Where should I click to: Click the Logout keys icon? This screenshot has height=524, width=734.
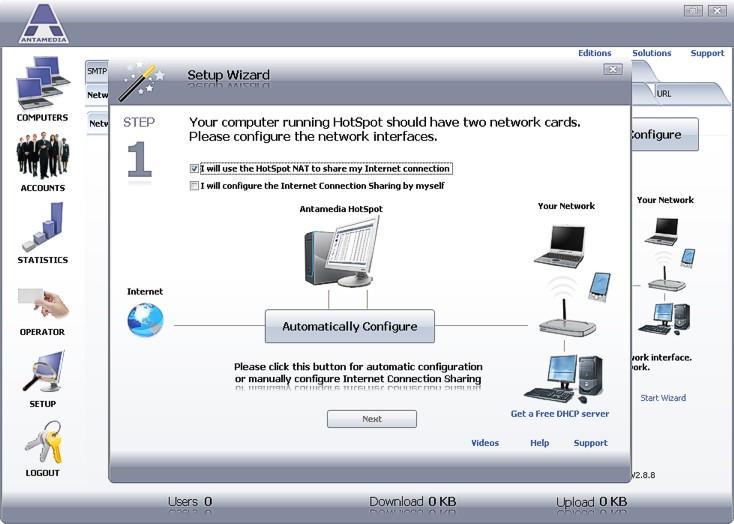[x=44, y=442]
